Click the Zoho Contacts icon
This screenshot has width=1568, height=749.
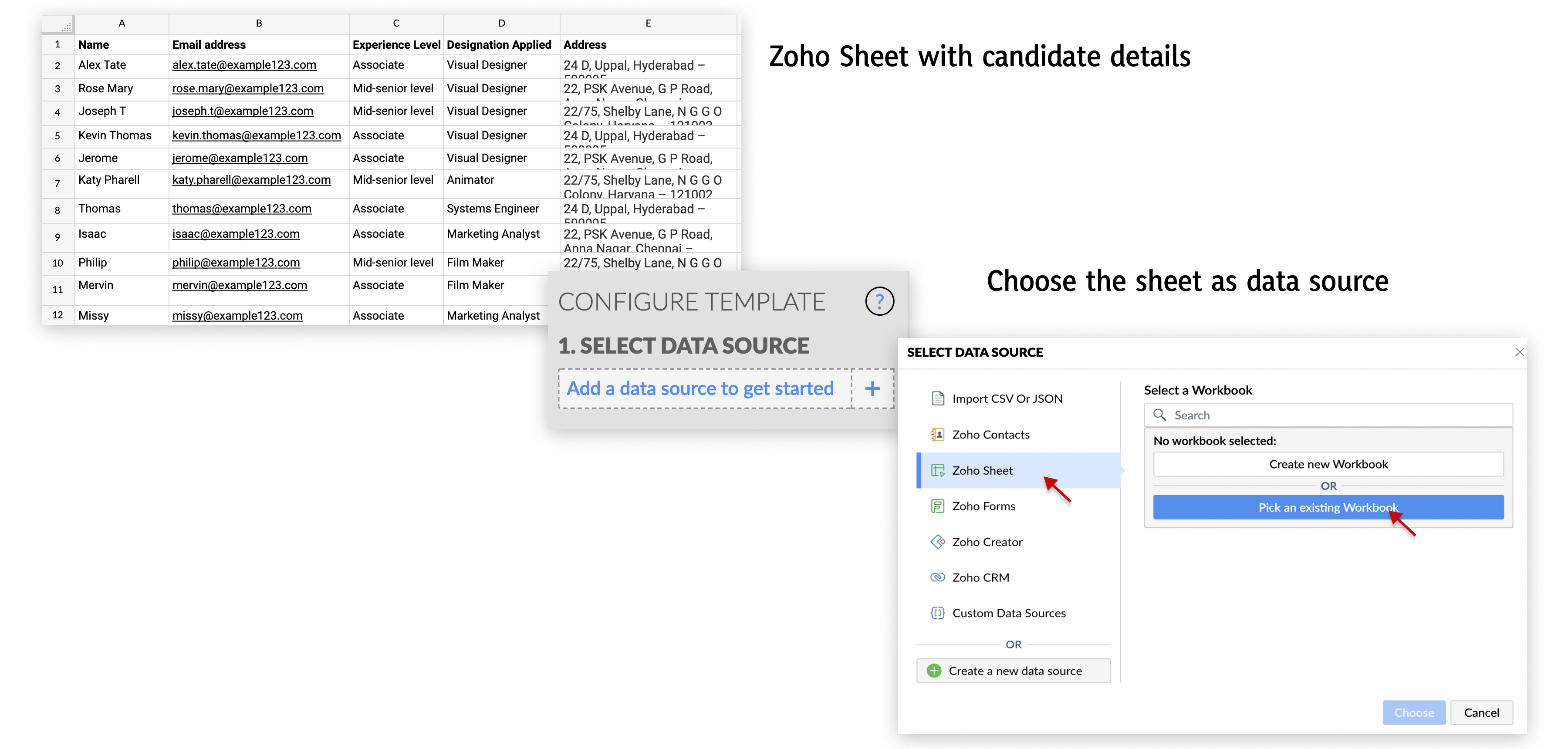click(x=937, y=435)
